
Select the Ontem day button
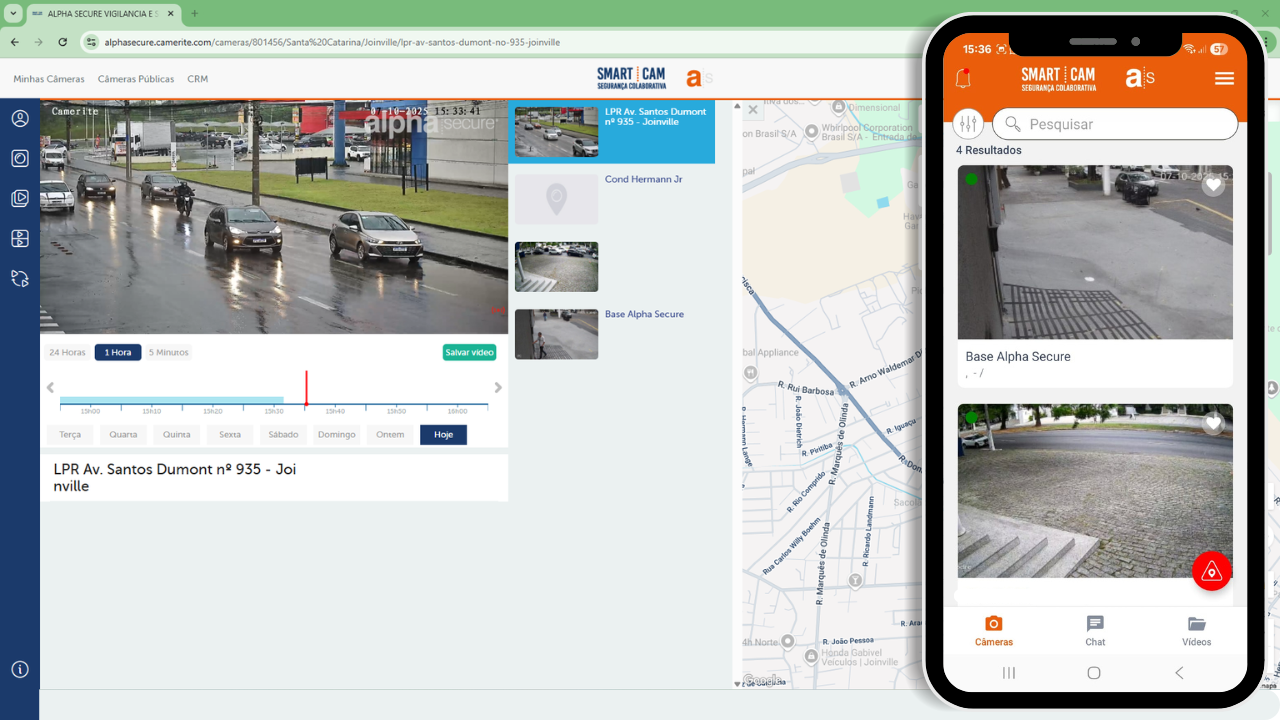click(390, 435)
